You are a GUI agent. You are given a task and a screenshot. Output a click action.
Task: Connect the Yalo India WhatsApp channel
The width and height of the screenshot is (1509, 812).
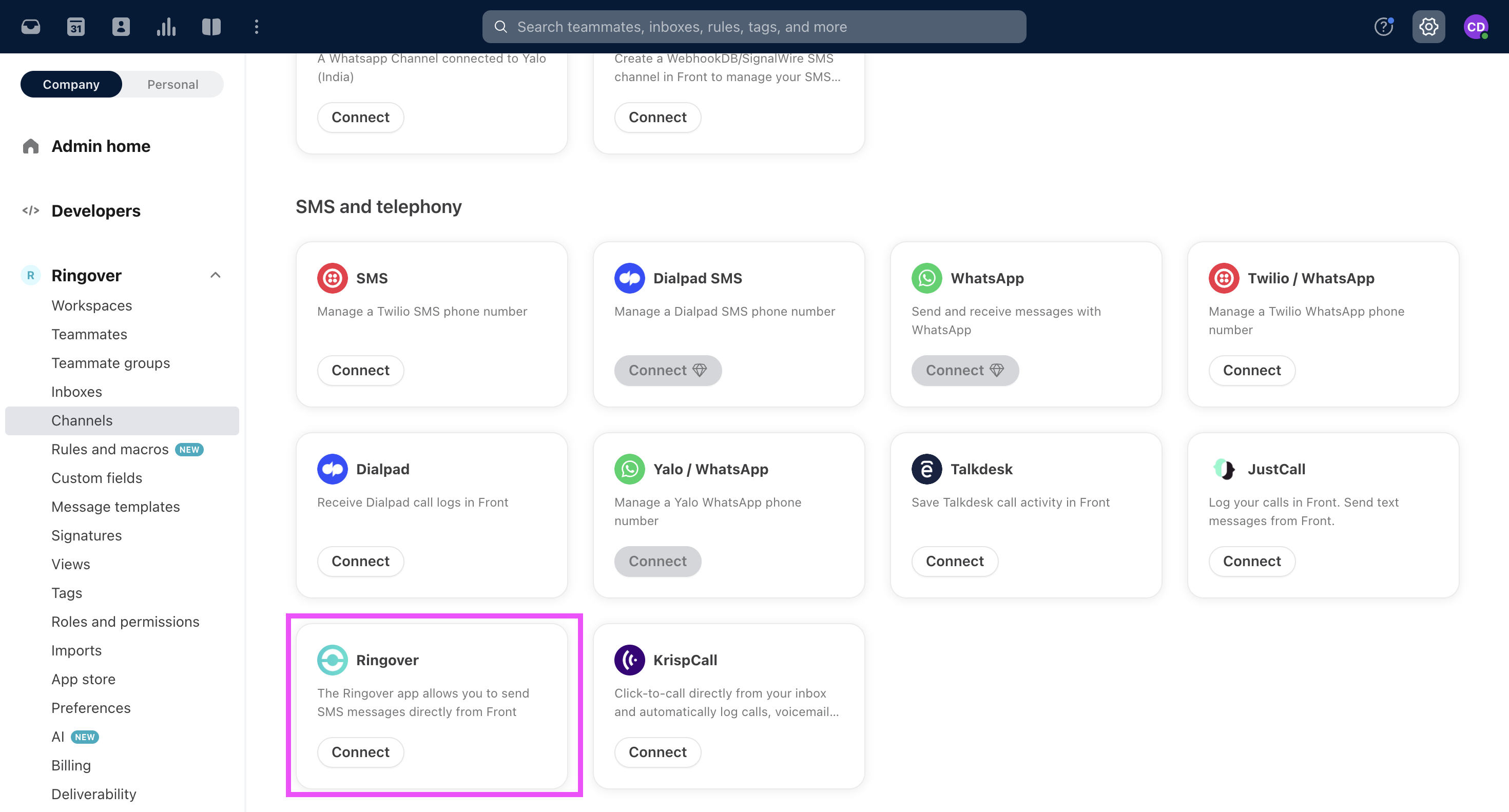[360, 117]
